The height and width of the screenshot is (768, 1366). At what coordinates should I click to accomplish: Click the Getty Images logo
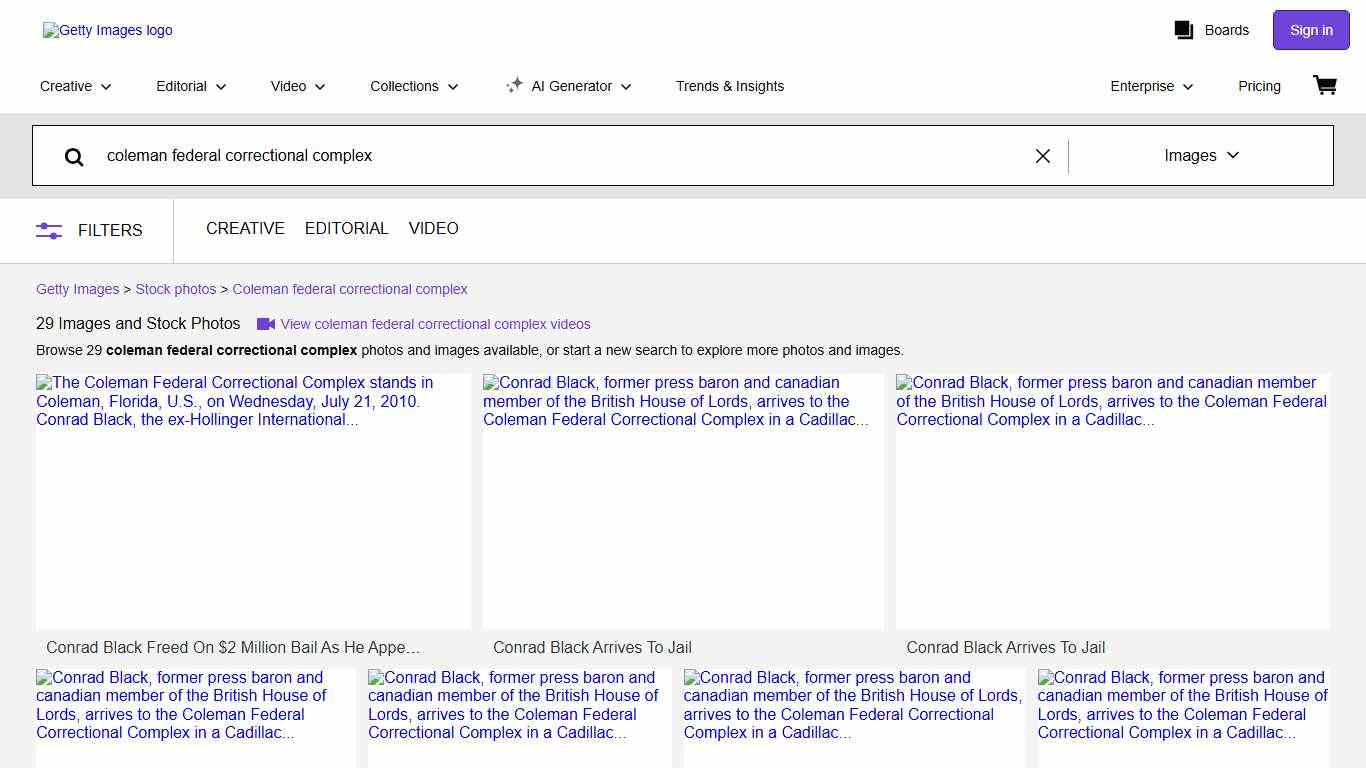click(x=108, y=31)
